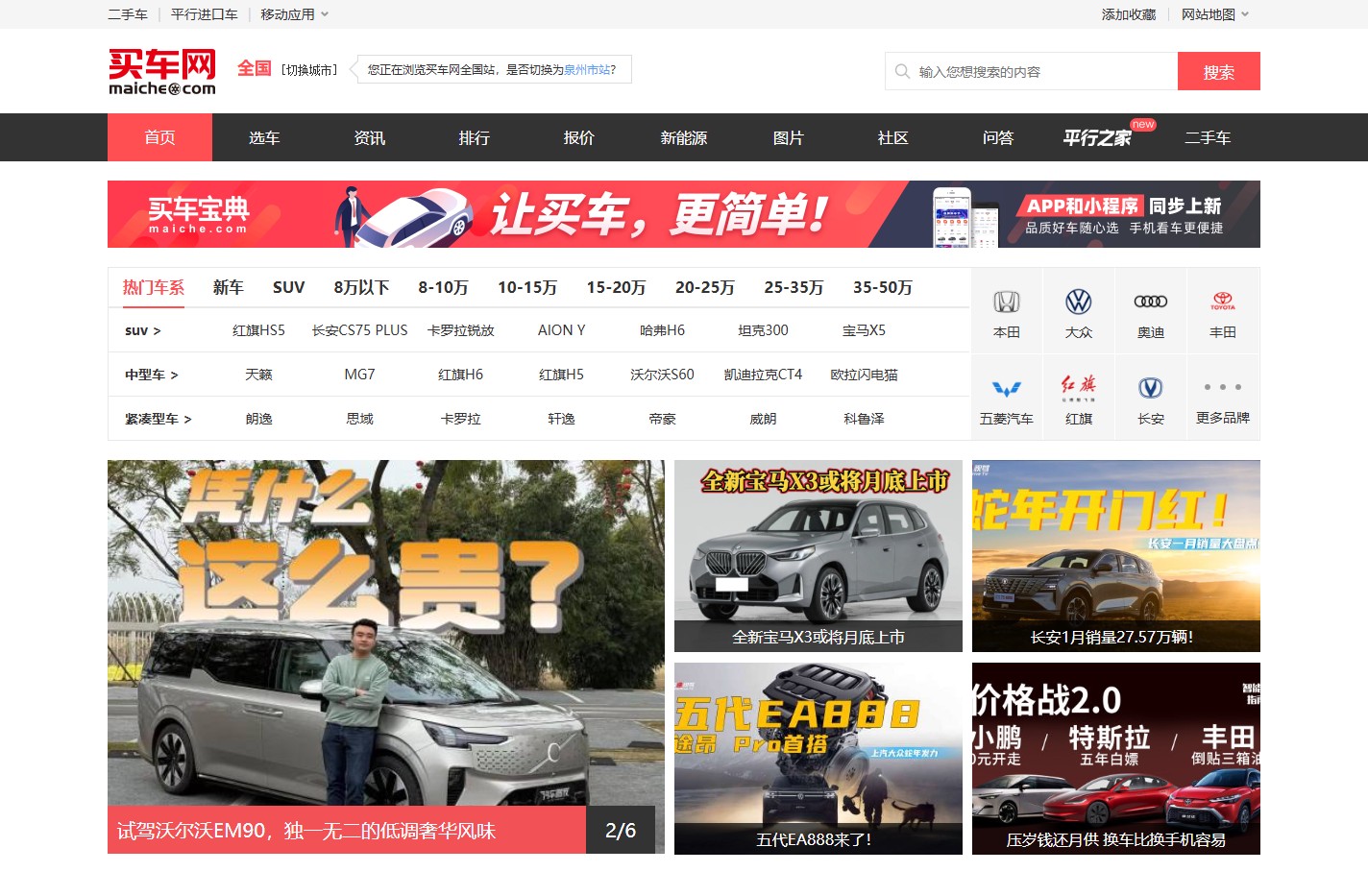Open 沃尔沃S60 model link
The image size is (1368, 896).
coord(662,375)
